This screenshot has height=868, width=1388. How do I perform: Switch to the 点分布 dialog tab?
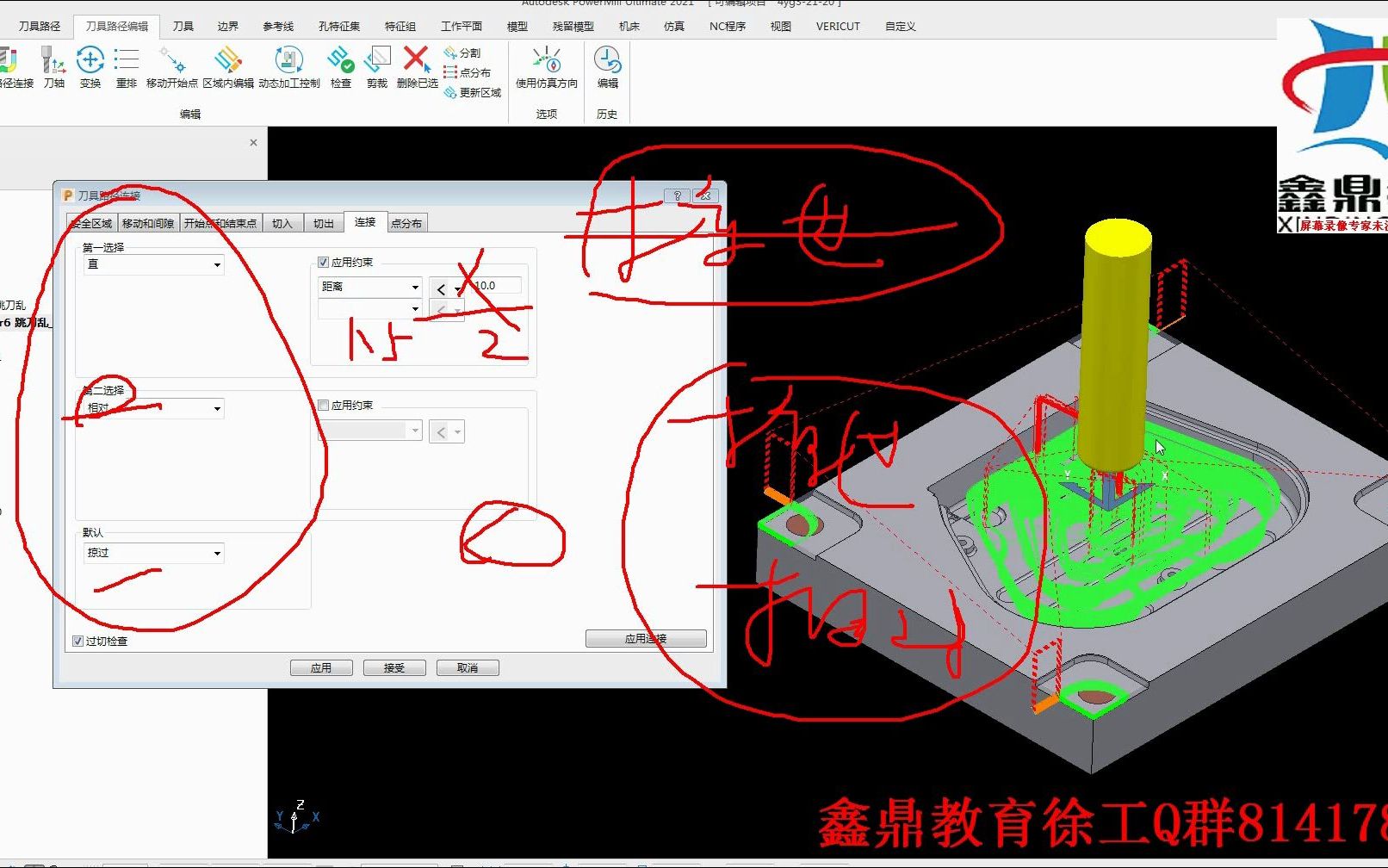click(x=406, y=223)
